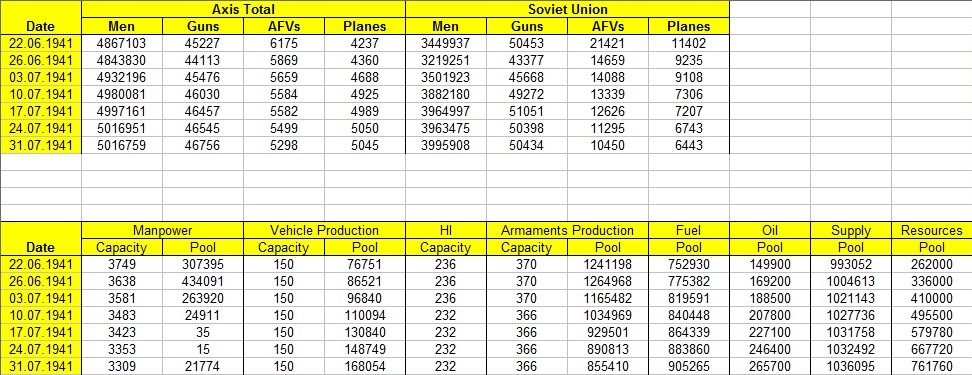Select Manpower Pool value 35

click(x=203, y=332)
